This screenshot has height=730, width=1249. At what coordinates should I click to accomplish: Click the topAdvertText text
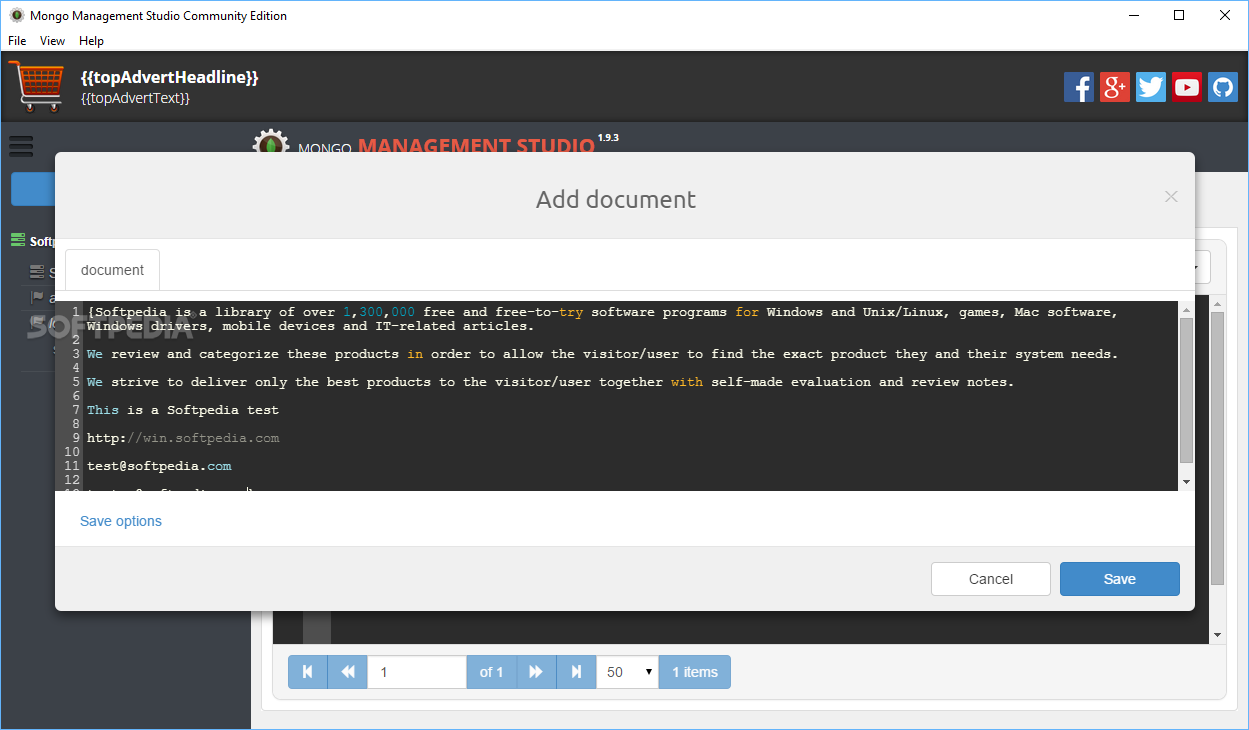coord(135,98)
